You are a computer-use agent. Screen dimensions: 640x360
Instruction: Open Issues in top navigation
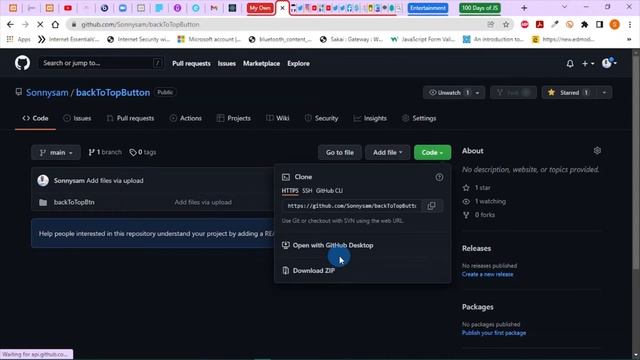[227, 63]
